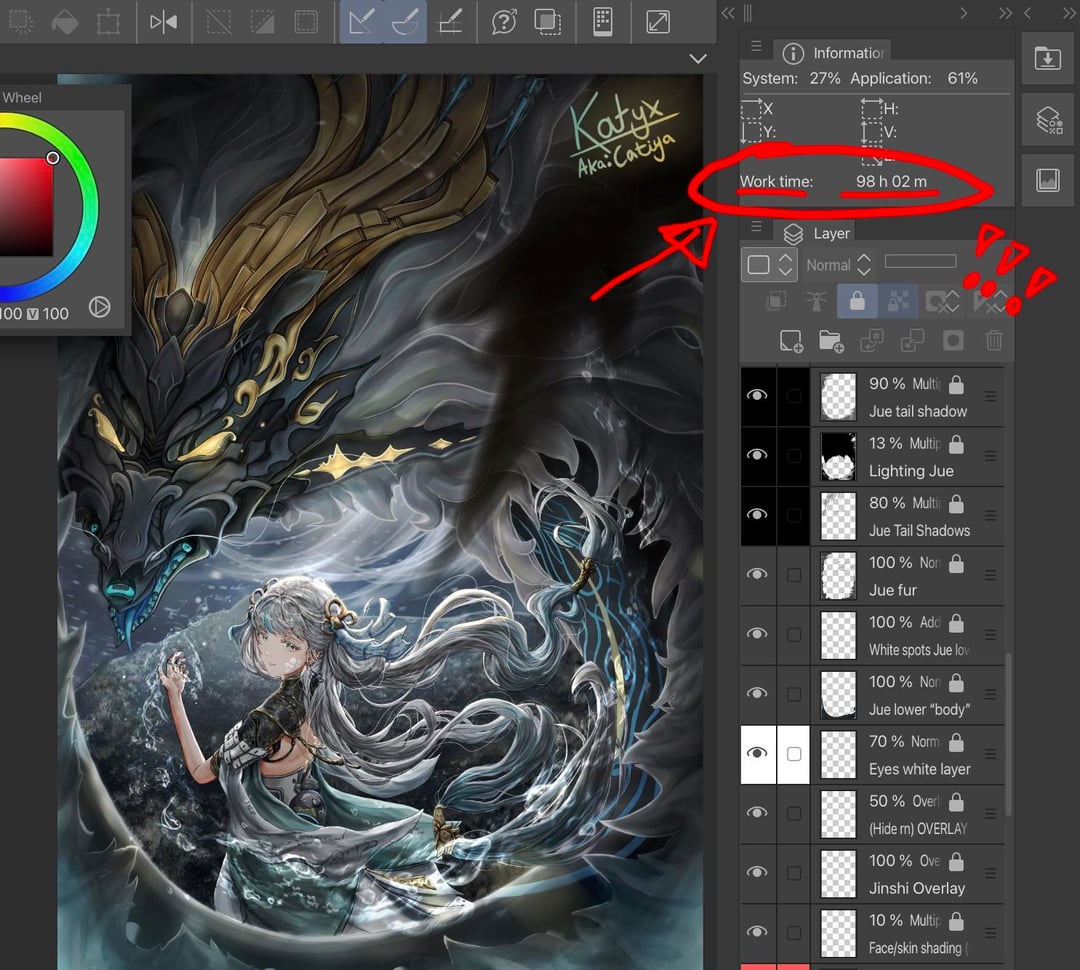Toggle the Snap to Ruler icon
The height and width of the screenshot is (970, 1080).
(362, 22)
